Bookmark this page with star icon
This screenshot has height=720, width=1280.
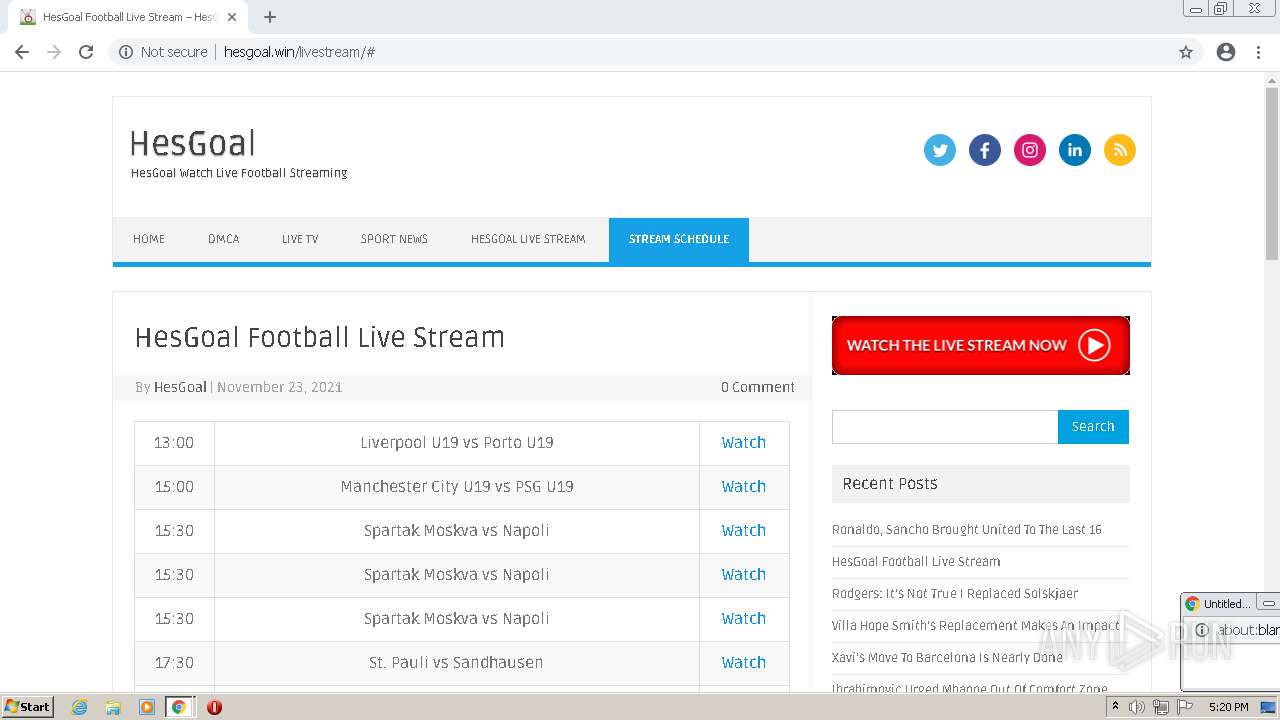pos(1186,52)
